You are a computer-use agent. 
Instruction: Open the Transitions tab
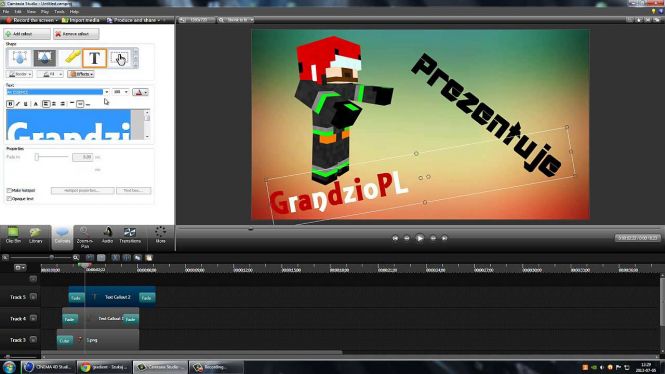tap(130, 235)
